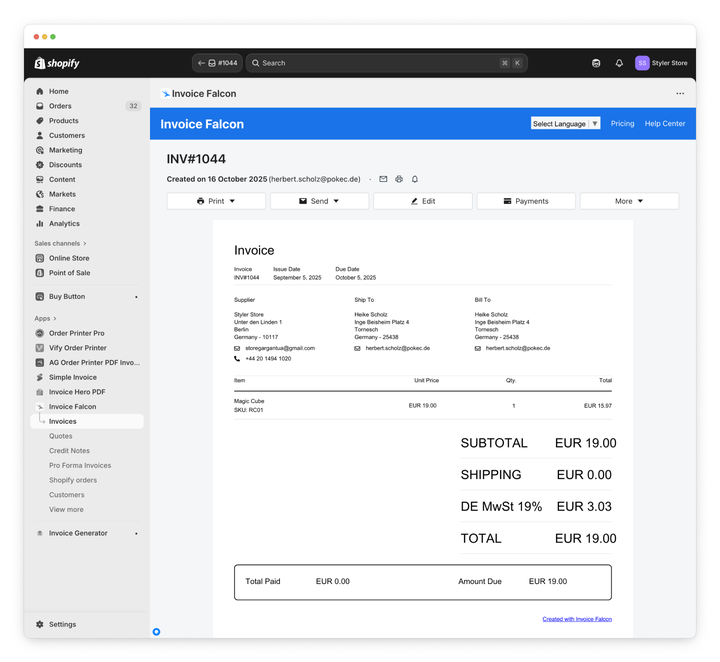Click supplier email storegargantua@gmail.com
This screenshot has height=662, width=720.
click(280, 348)
